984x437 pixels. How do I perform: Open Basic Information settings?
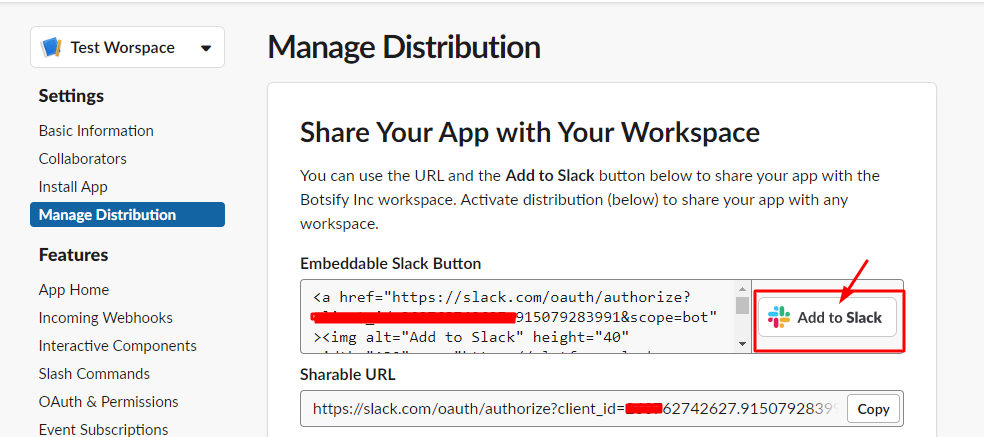point(96,131)
